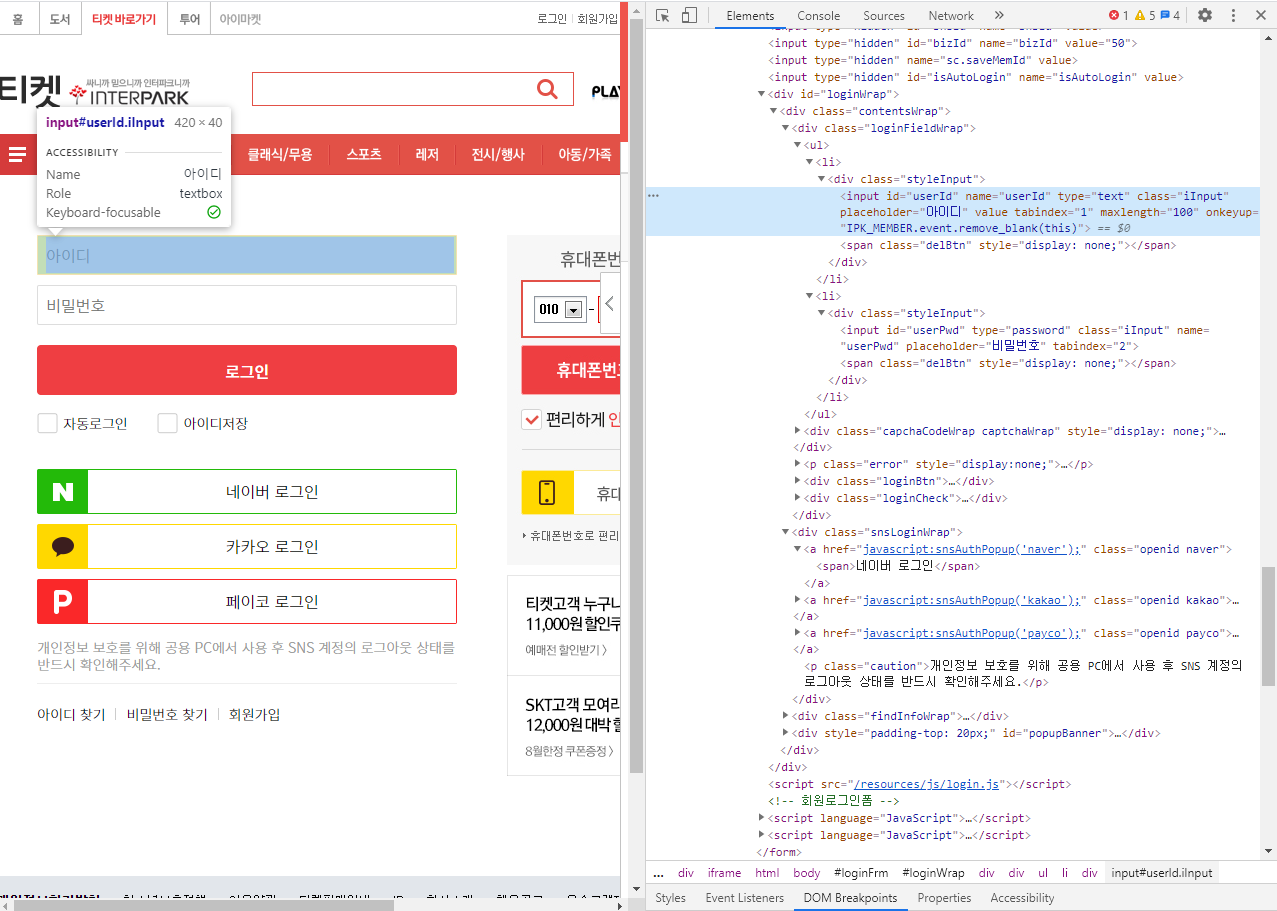Click the left arrow slider handle
The height and width of the screenshot is (911, 1277).
[x=610, y=303]
